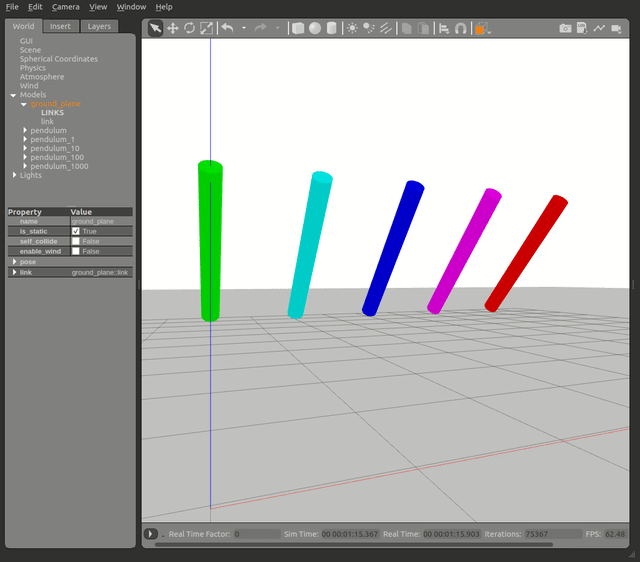Toggle the enable_wind checkbox
The width and height of the screenshot is (640, 562).
pos(76,251)
